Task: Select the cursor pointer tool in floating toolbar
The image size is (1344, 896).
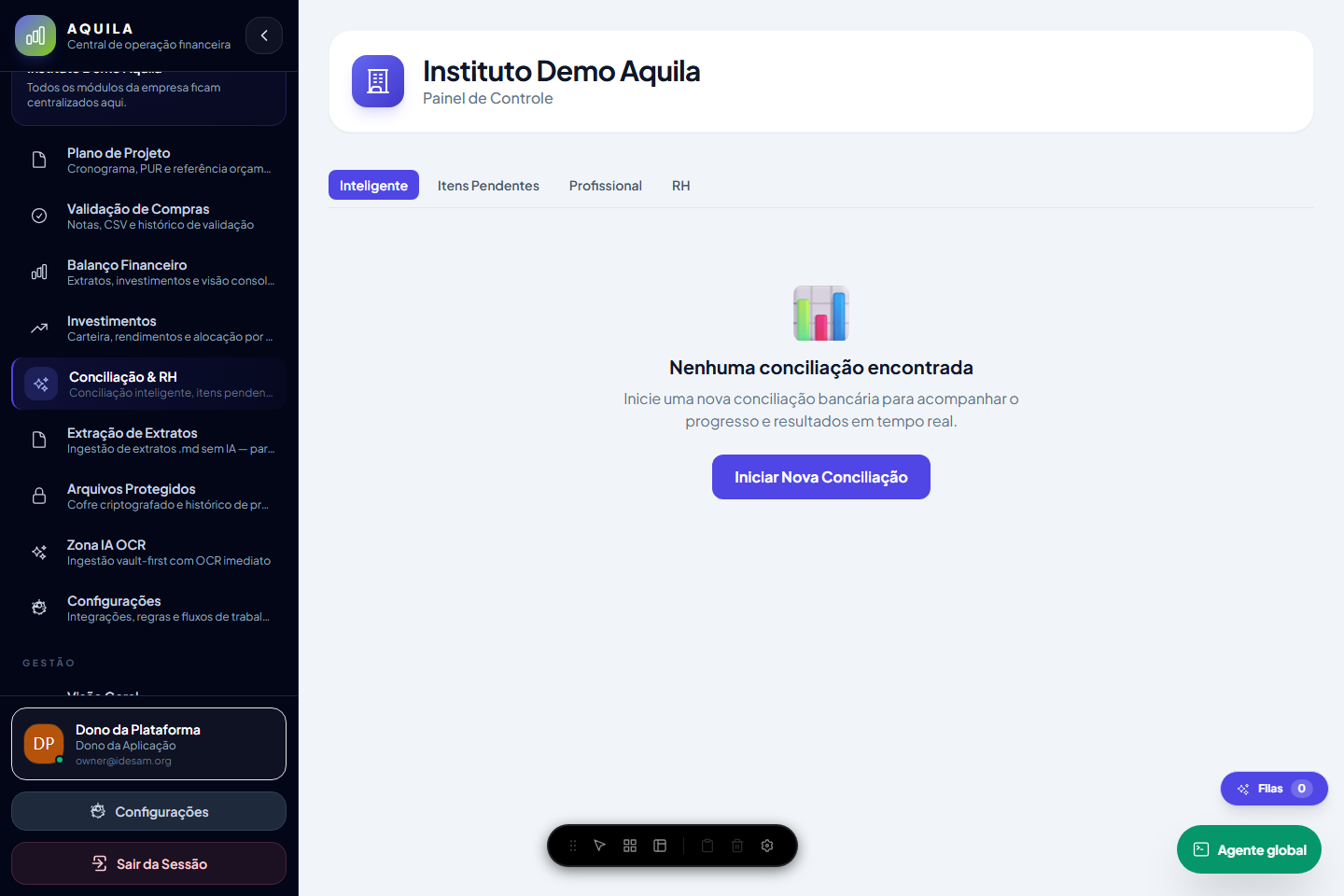Action: tap(600, 846)
